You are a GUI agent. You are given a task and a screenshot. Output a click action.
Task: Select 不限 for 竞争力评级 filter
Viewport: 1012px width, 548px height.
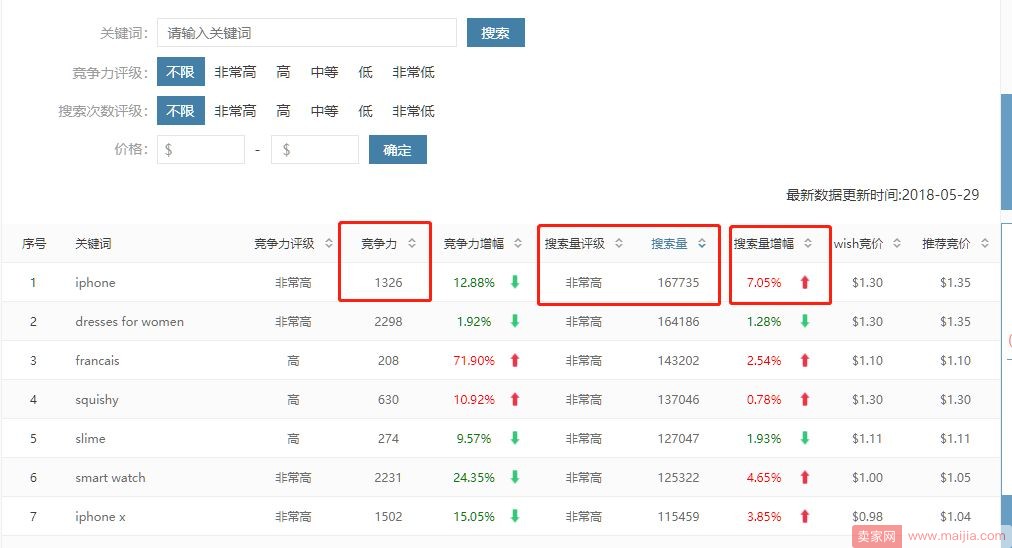[181, 72]
